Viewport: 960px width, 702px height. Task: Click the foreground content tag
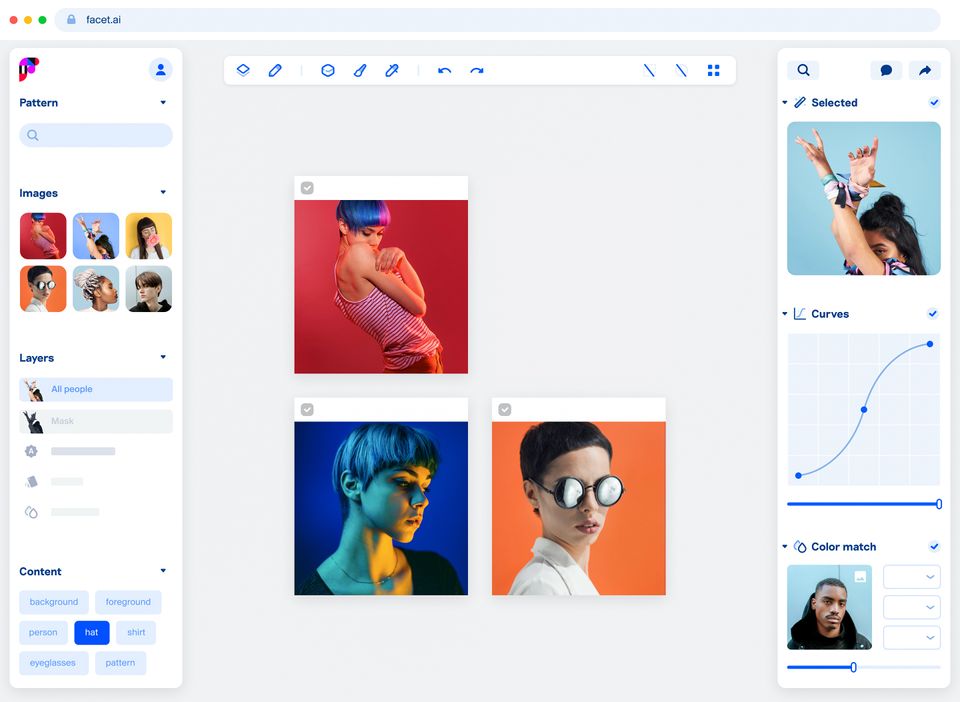click(128, 602)
